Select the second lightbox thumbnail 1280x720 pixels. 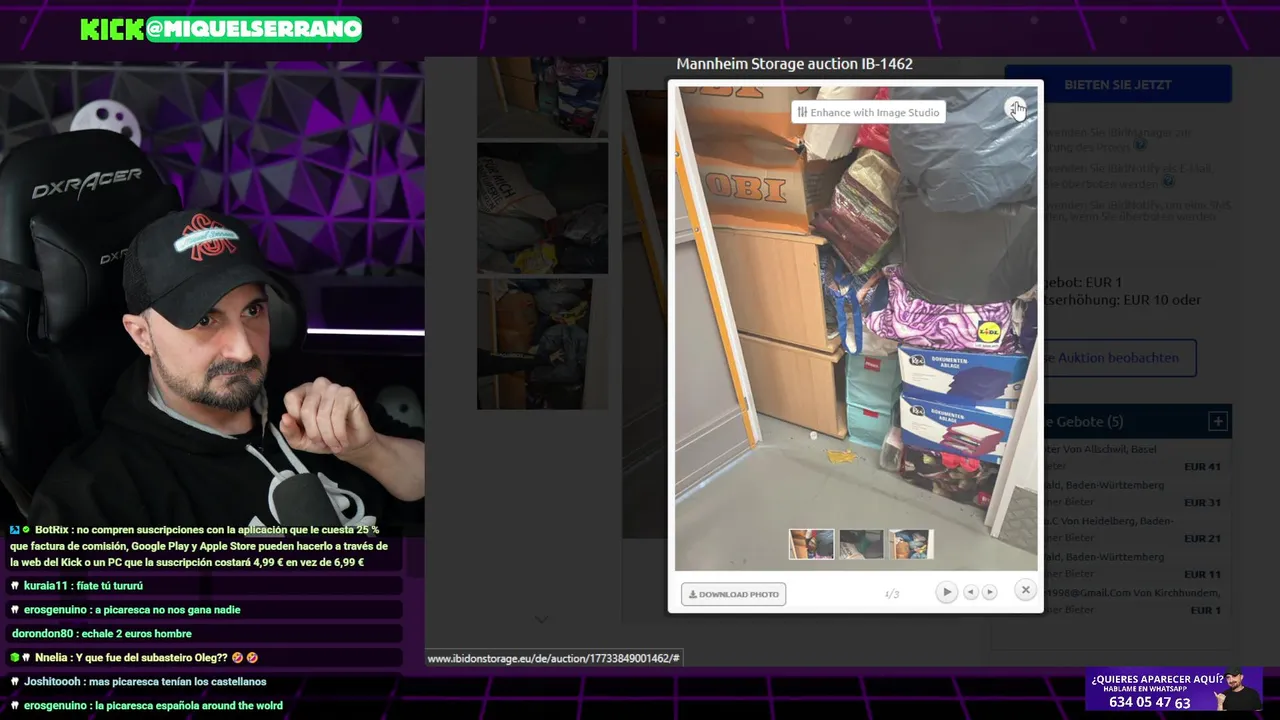click(861, 544)
